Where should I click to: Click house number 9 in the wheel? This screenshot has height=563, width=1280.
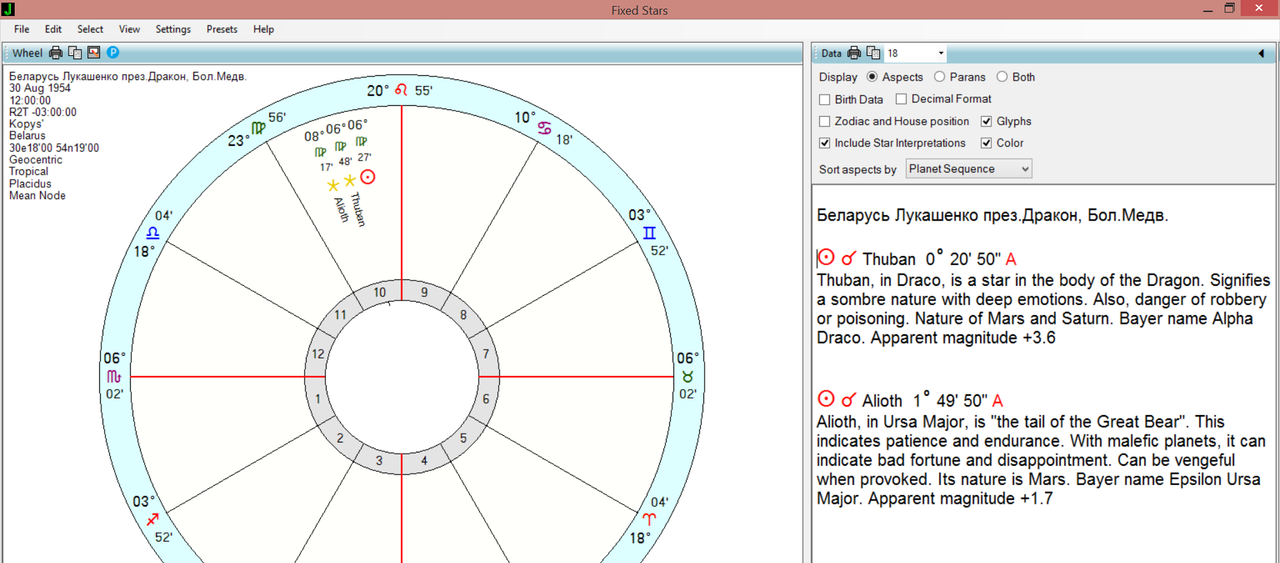coord(424,293)
